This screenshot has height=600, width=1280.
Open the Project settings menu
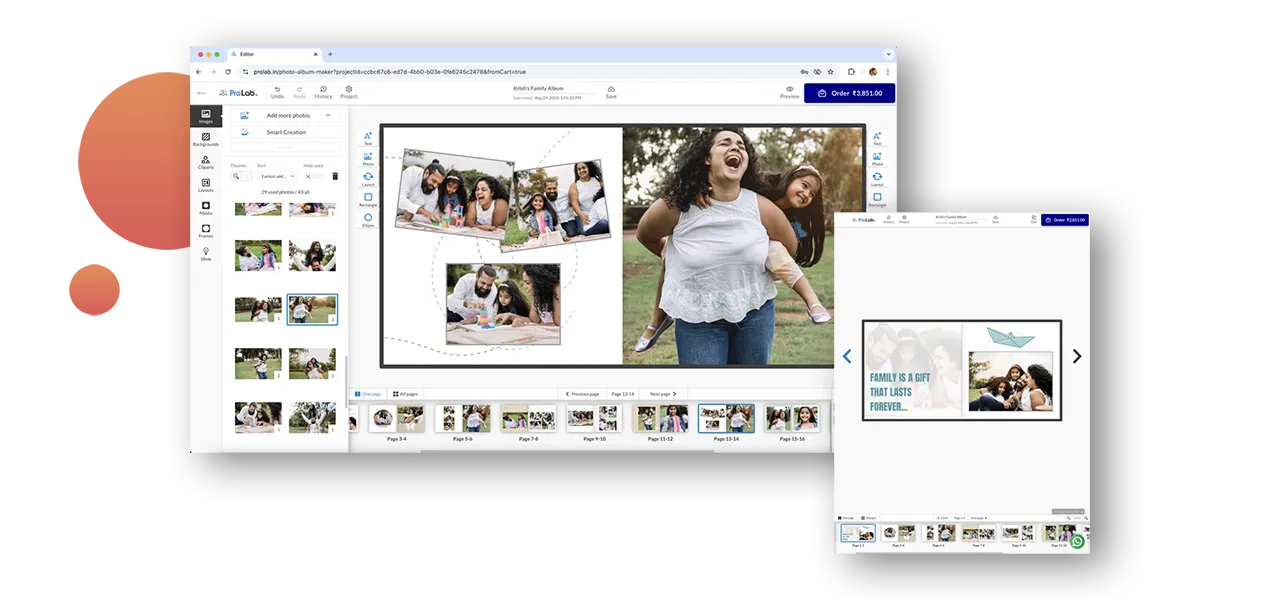348,92
